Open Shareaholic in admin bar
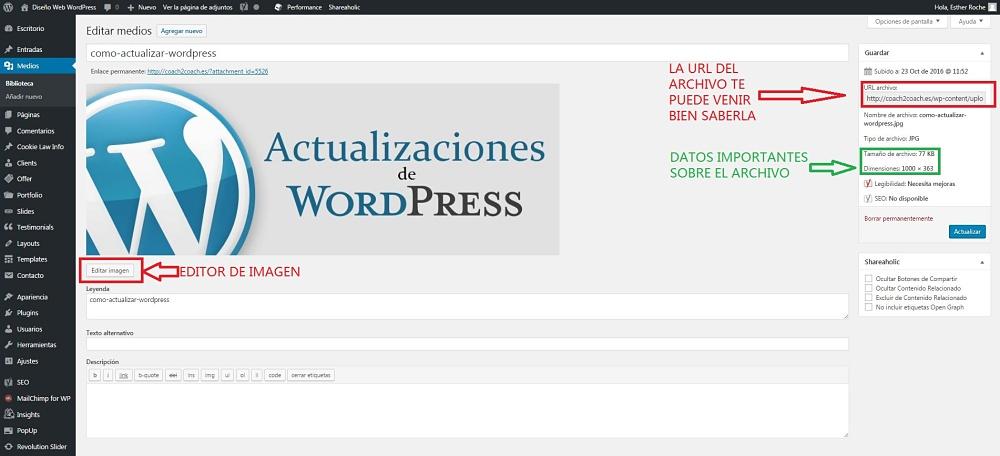 point(344,7)
